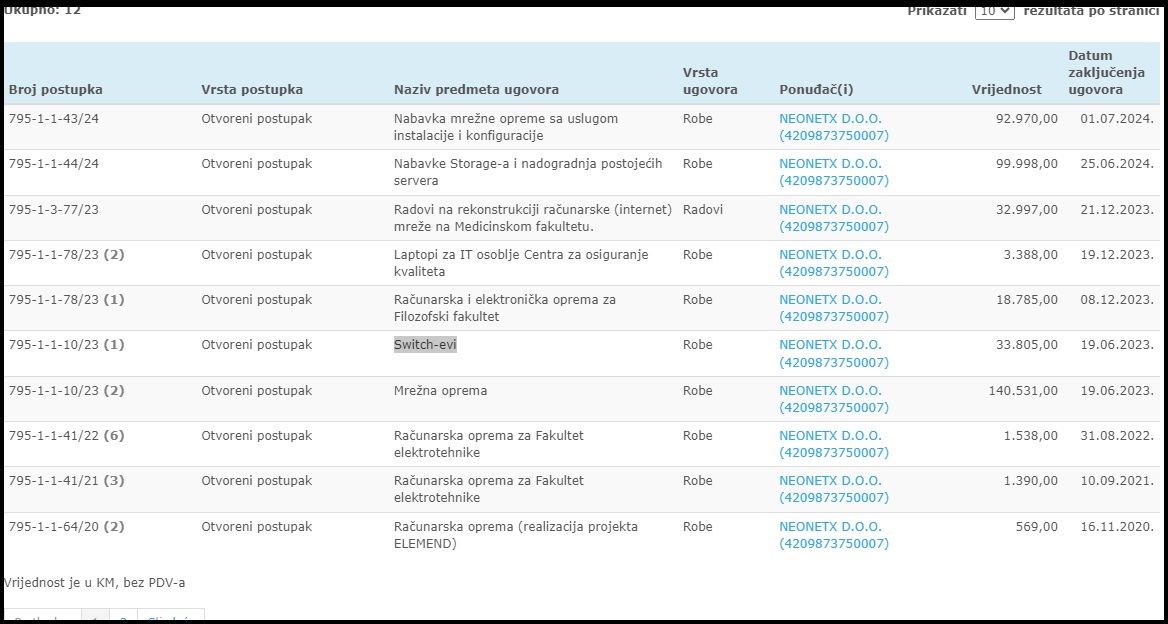Viewport: 1168px width, 624px height.
Task: Click the value 32.997,00
Action: pyautogui.click(x=1026, y=210)
